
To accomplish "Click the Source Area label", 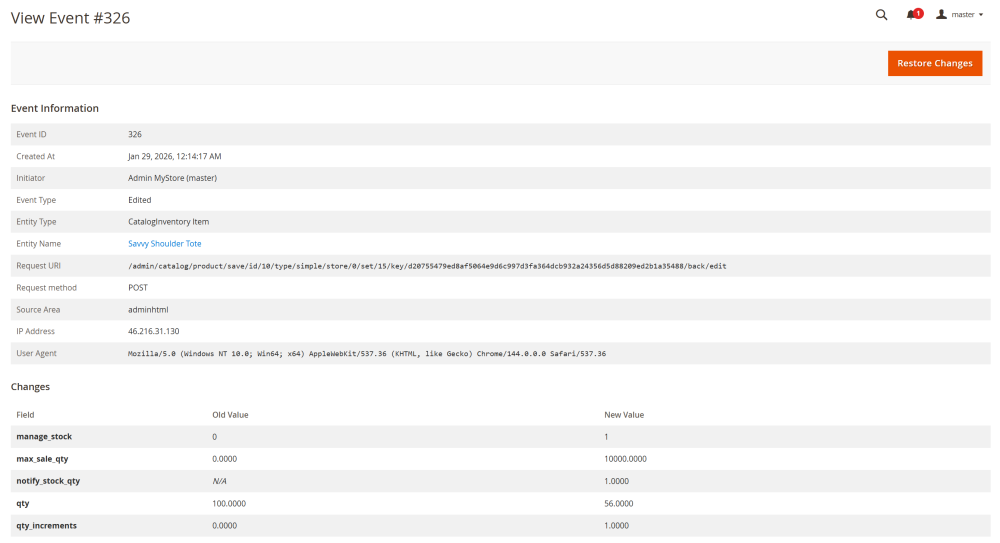I will click(x=38, y=309).
